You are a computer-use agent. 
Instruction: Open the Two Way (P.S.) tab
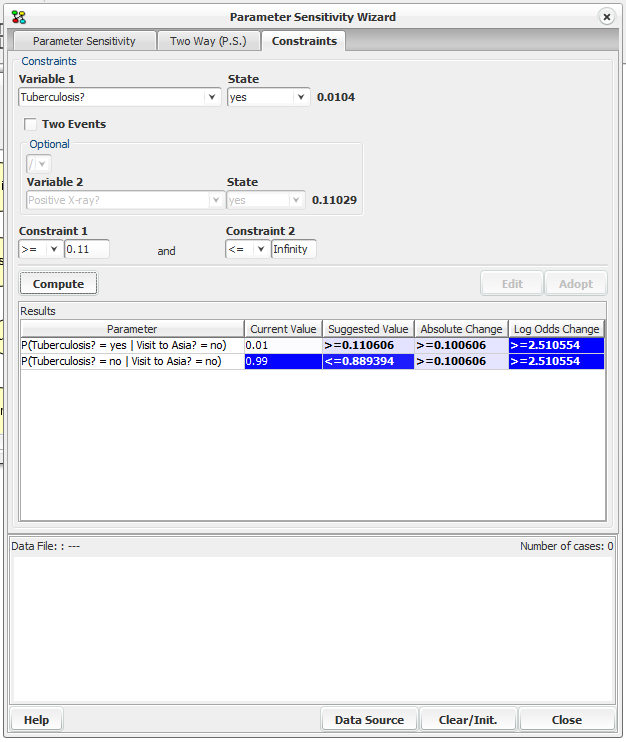click(208, 41)
